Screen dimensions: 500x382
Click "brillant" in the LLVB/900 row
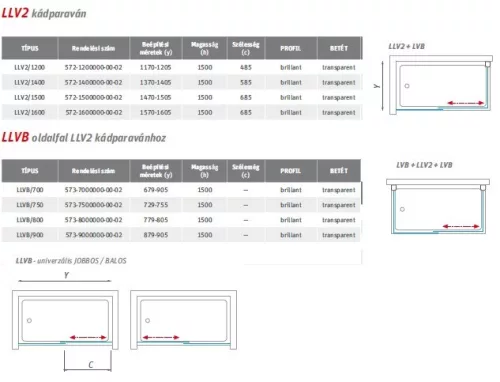[x=291, y=235]
